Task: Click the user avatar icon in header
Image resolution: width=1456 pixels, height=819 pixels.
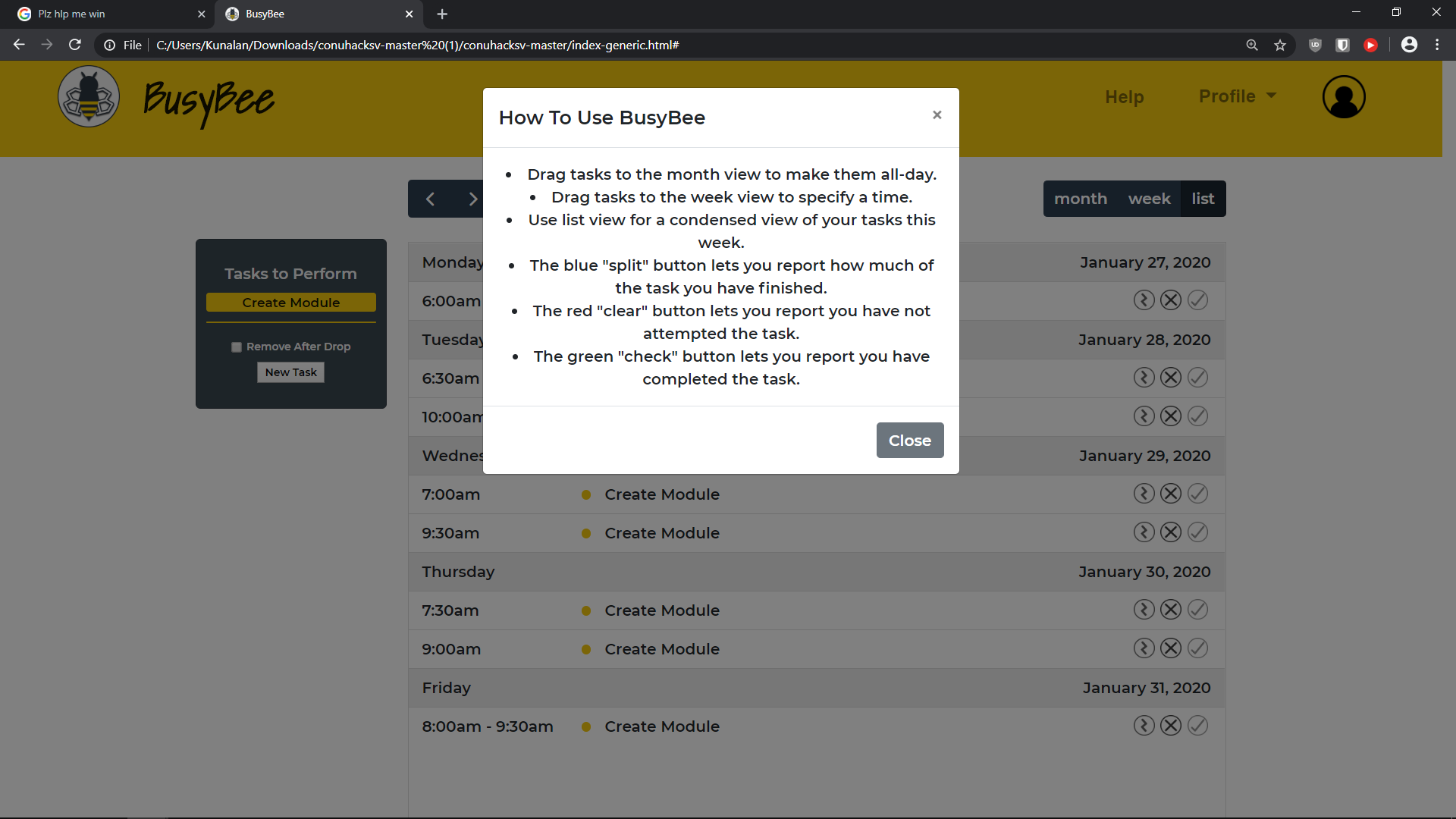Action: pos(1344,97)
